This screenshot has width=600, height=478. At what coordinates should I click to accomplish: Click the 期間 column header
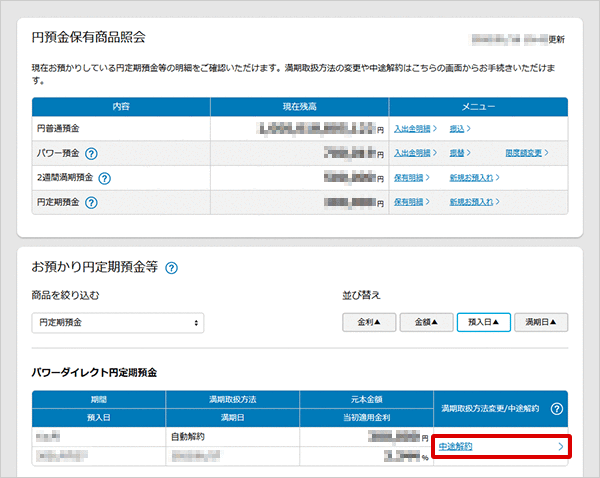[x=99, y=400]
